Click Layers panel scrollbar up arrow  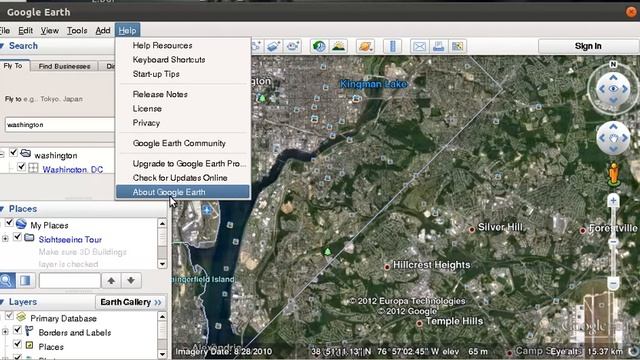click(x=162, y=317)
